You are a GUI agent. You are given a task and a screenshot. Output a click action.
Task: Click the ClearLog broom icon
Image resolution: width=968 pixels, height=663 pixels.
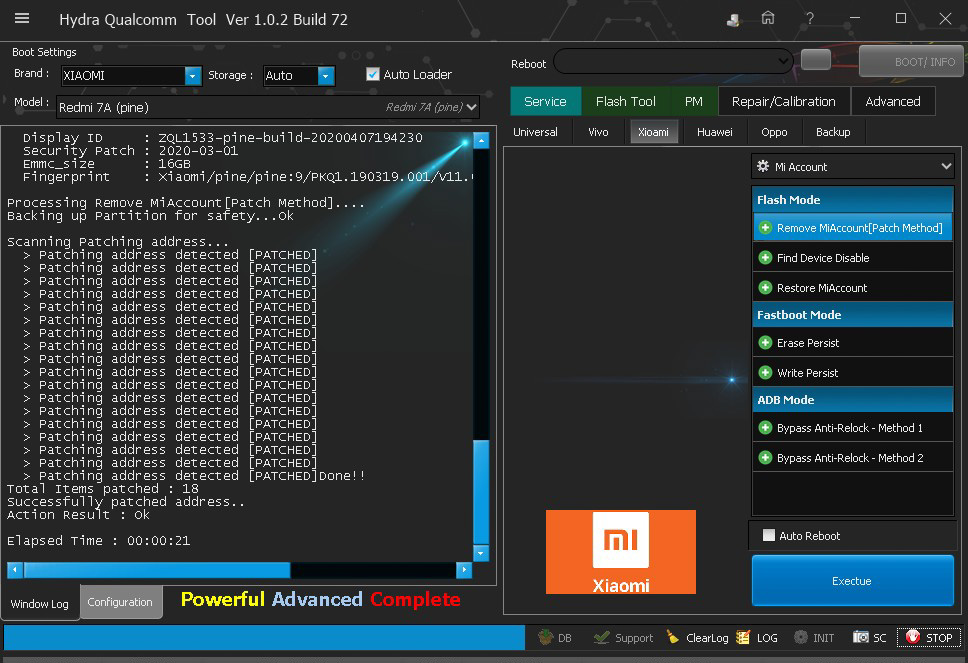673,638
